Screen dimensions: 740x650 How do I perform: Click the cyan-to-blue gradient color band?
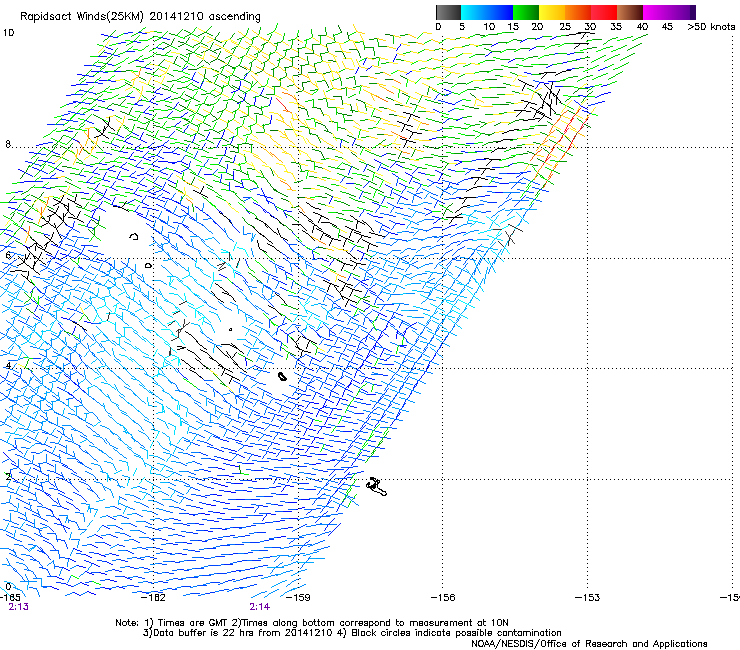(x=487, y=12)
